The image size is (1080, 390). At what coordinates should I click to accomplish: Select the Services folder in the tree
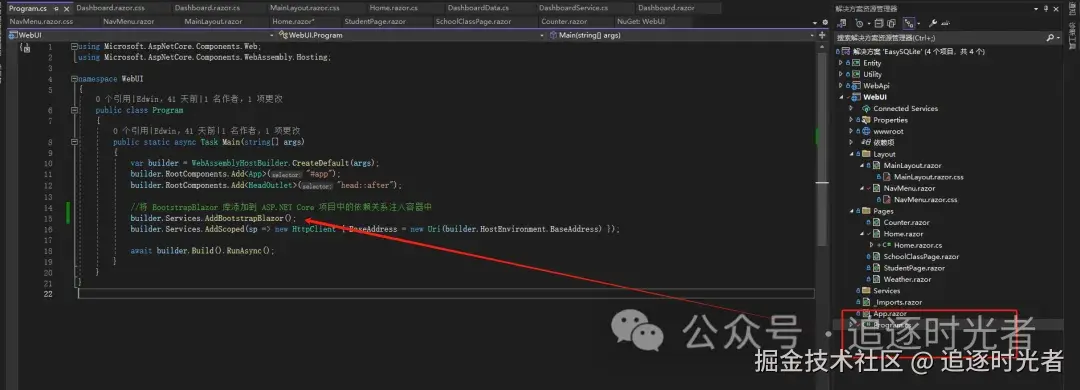tap(886, 291)
